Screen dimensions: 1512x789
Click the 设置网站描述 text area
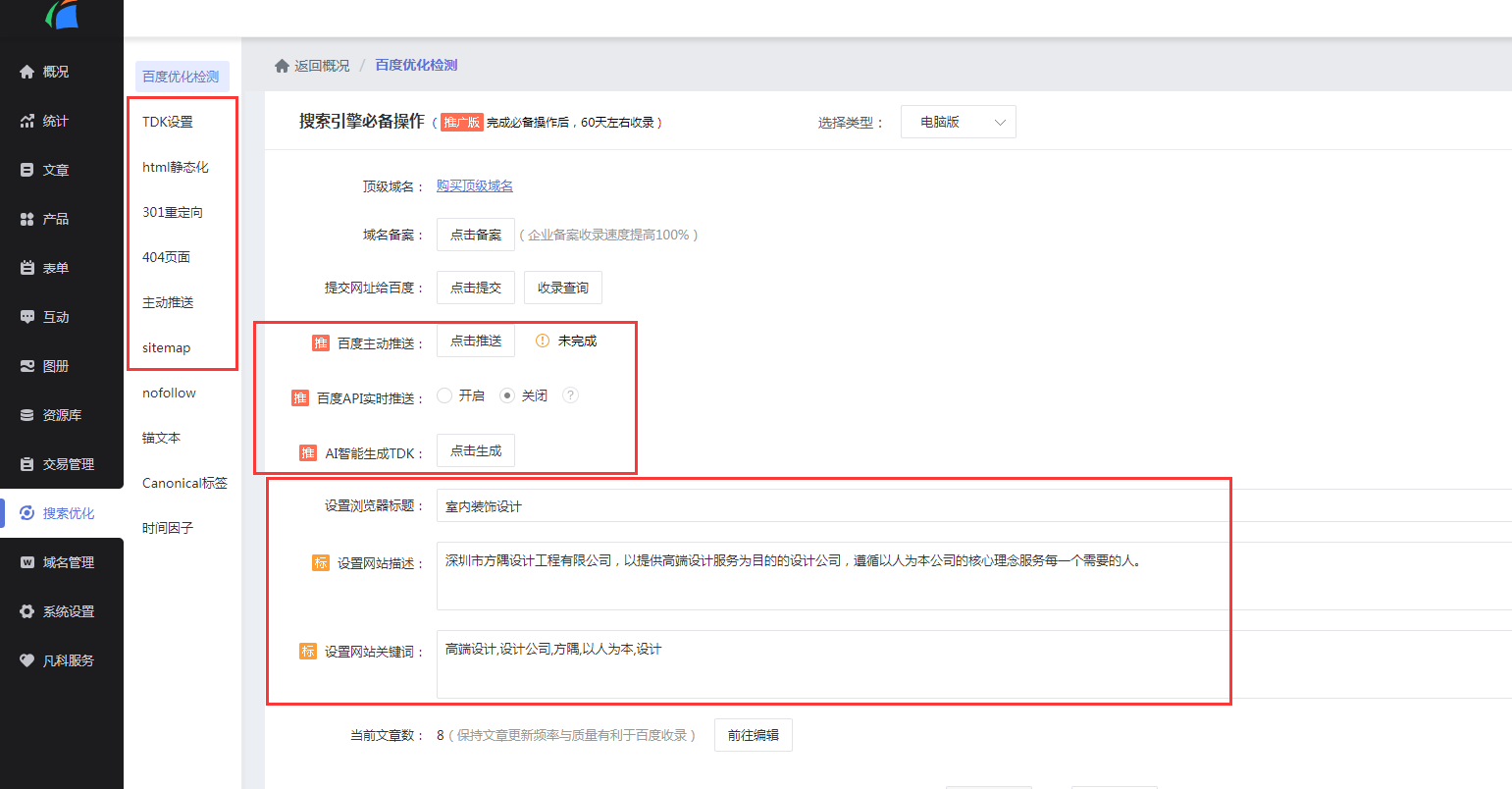974,576
